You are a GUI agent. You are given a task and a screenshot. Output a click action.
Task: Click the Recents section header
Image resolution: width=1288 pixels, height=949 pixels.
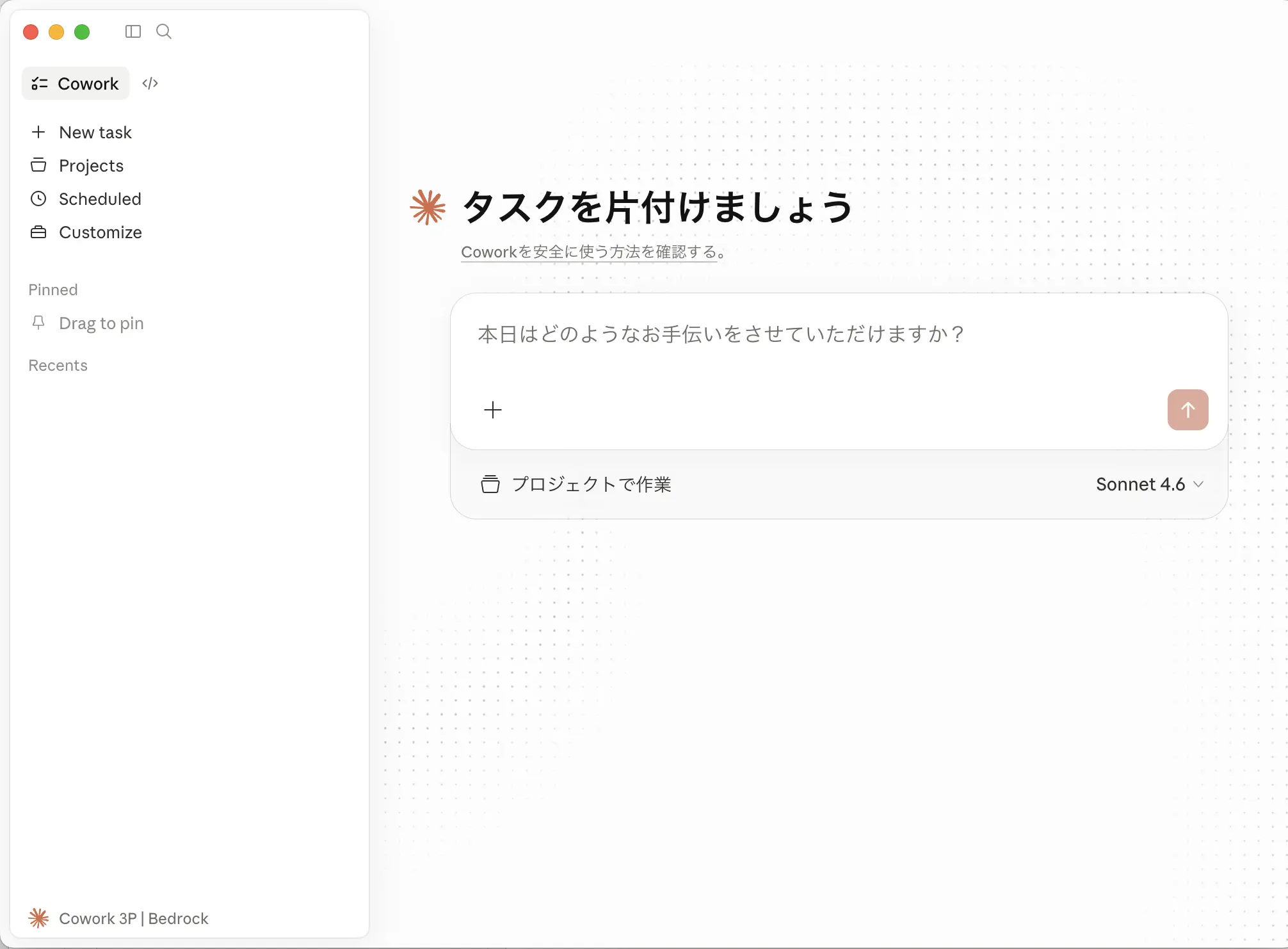(58, 365)
